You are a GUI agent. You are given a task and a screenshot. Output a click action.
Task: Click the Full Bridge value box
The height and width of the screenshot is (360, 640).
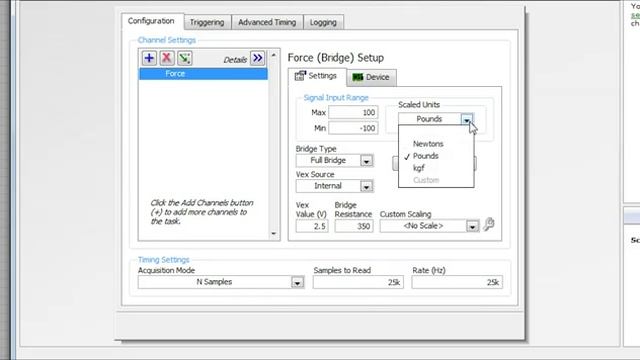[x=328, y=160]
